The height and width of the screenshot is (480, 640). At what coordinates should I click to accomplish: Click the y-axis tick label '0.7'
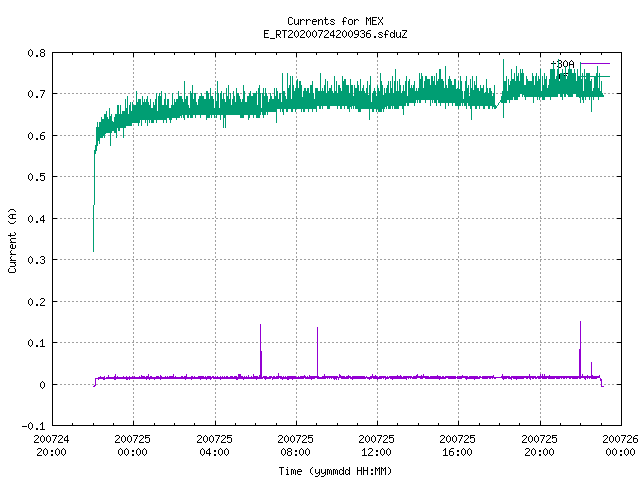click(x=36, y=94)
